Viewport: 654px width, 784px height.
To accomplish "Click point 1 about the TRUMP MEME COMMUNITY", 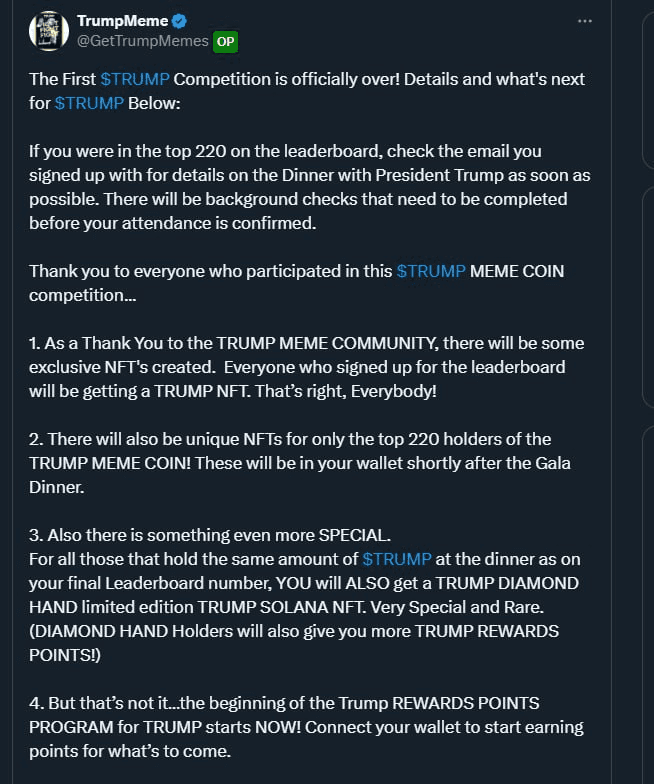I will [x=307, y=367].
